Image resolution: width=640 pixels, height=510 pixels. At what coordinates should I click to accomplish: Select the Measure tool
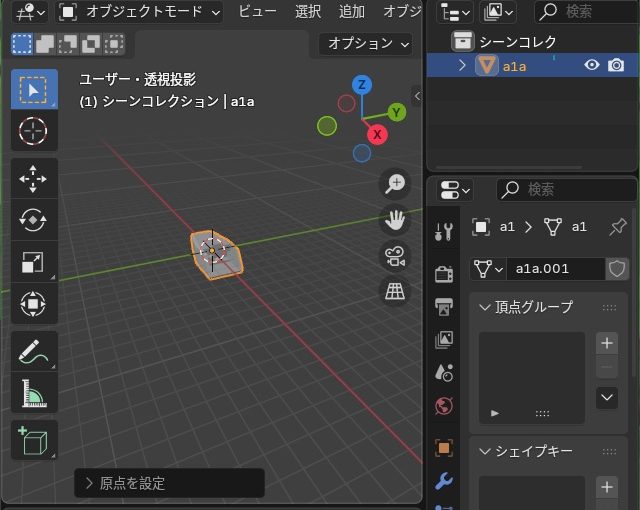coord(34,393)
